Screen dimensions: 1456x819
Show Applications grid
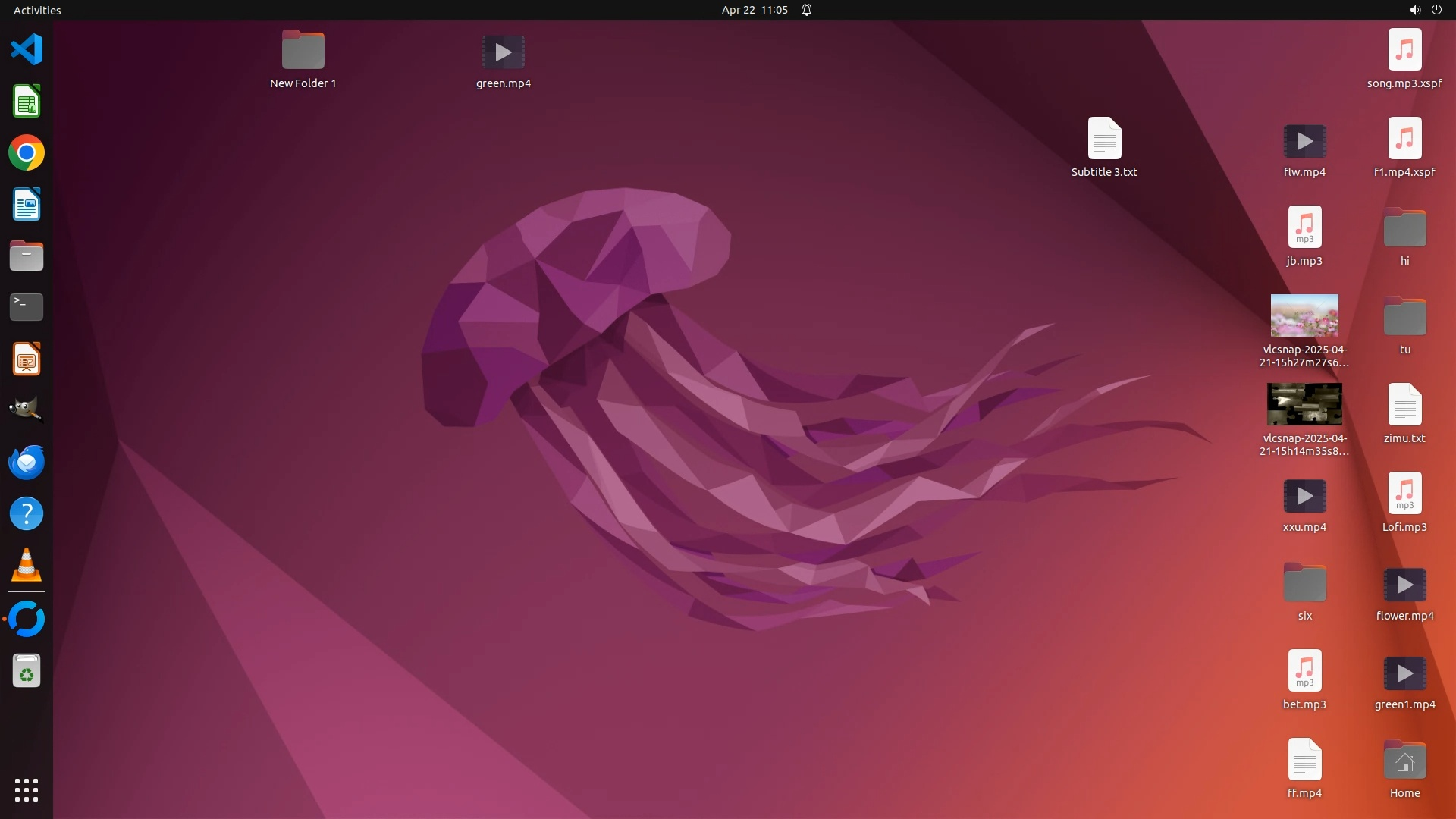(27, 790)
